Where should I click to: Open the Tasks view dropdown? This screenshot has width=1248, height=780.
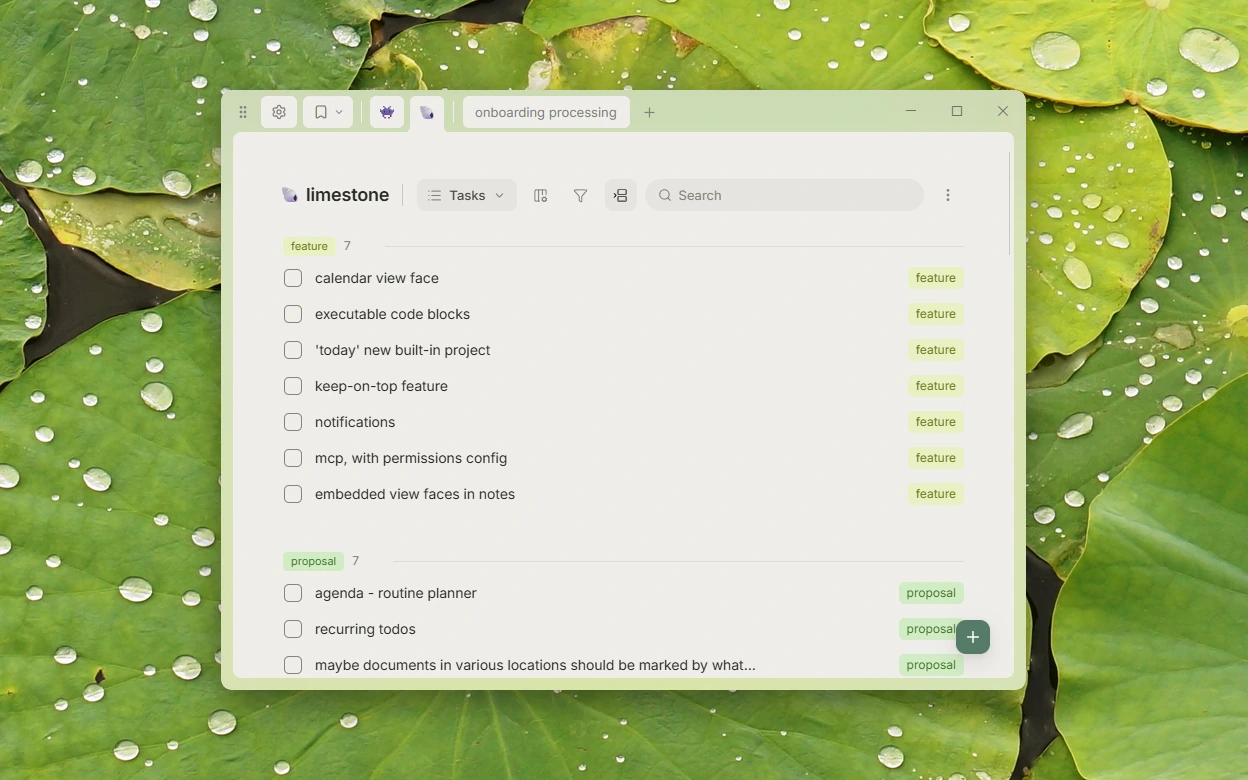(x=466, y=195)
